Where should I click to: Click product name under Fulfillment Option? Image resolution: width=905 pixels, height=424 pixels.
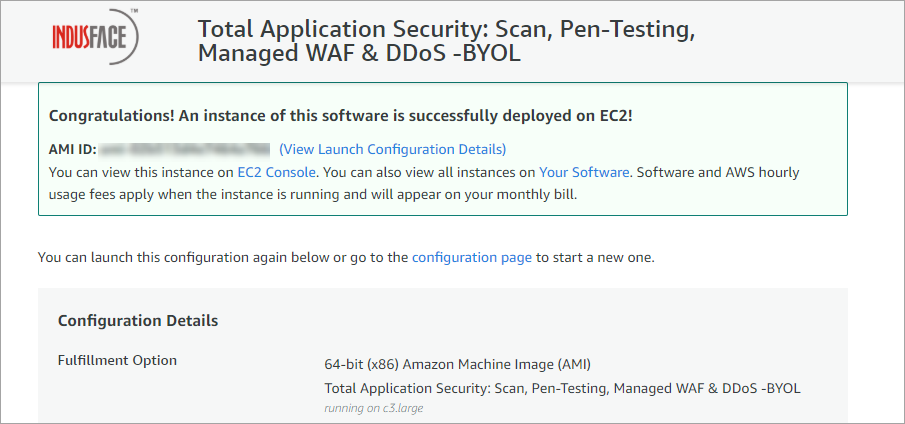[x=562, y=388]
